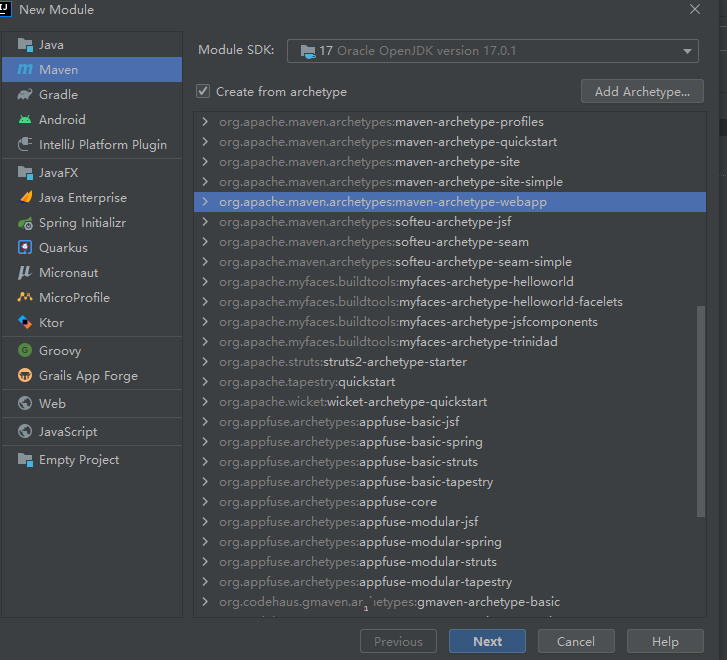Click the Java Enterprise icon
The width and height of the screenshot is (727, 660).
(25, 198)
